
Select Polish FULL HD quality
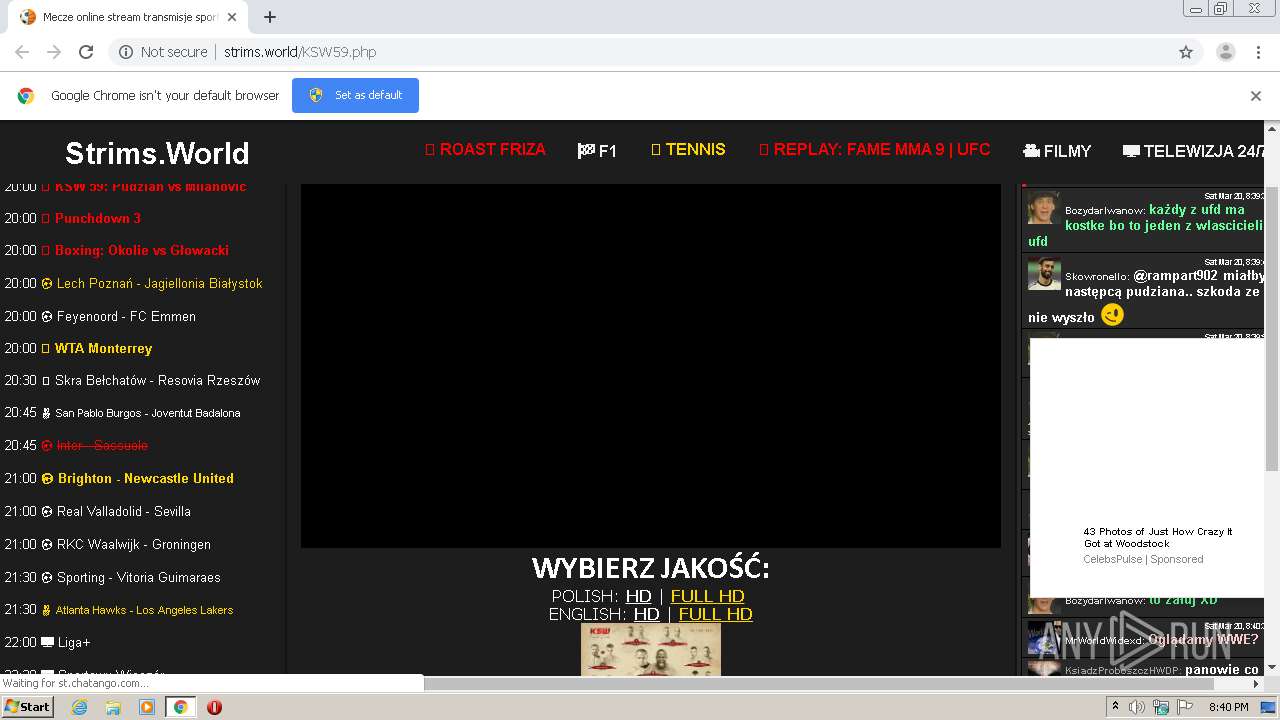708,596
